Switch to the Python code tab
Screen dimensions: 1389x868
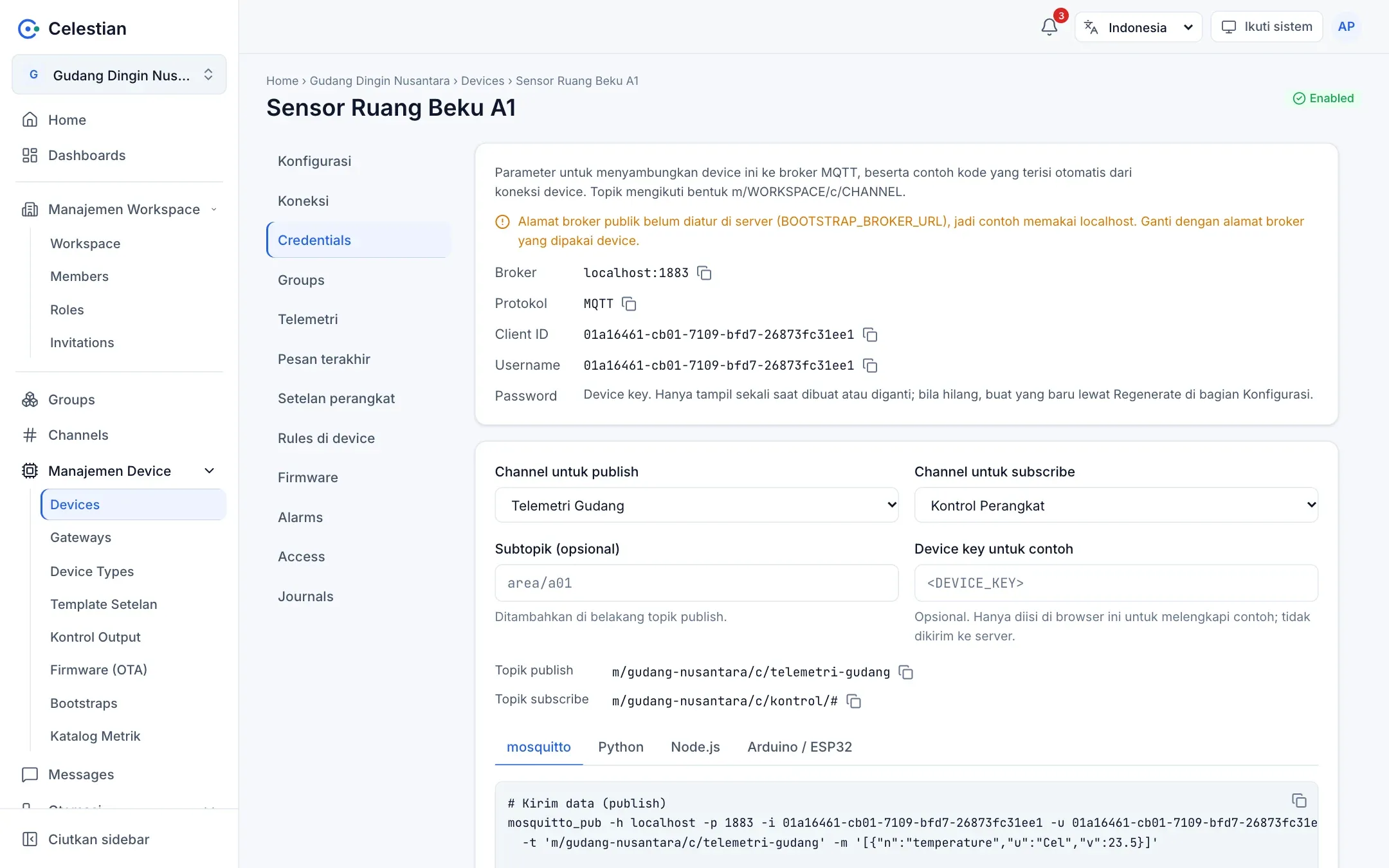click(x=621, y=746)
